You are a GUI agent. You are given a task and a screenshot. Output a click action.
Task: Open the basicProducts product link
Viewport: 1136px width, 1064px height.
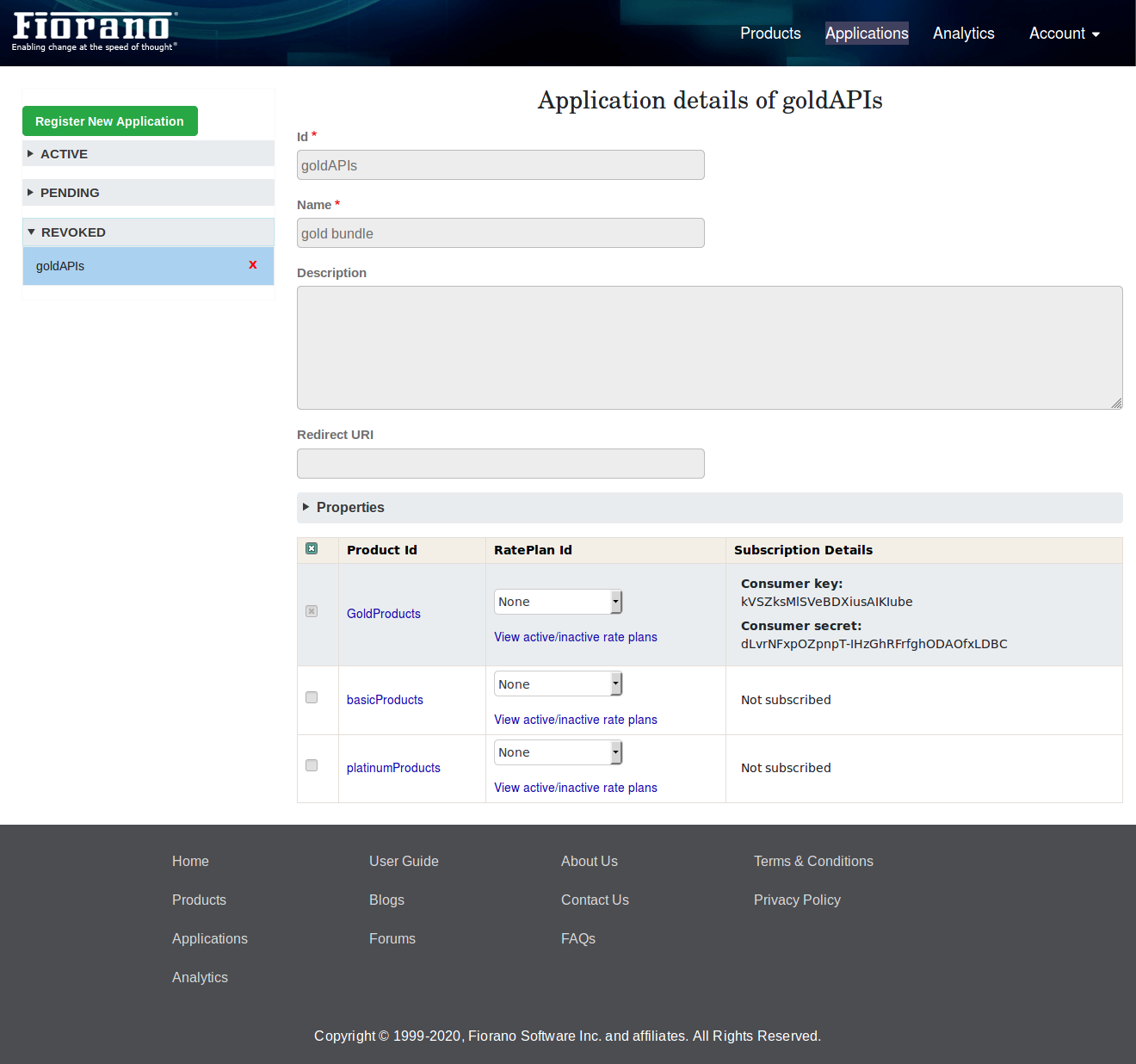coord(385,700)
